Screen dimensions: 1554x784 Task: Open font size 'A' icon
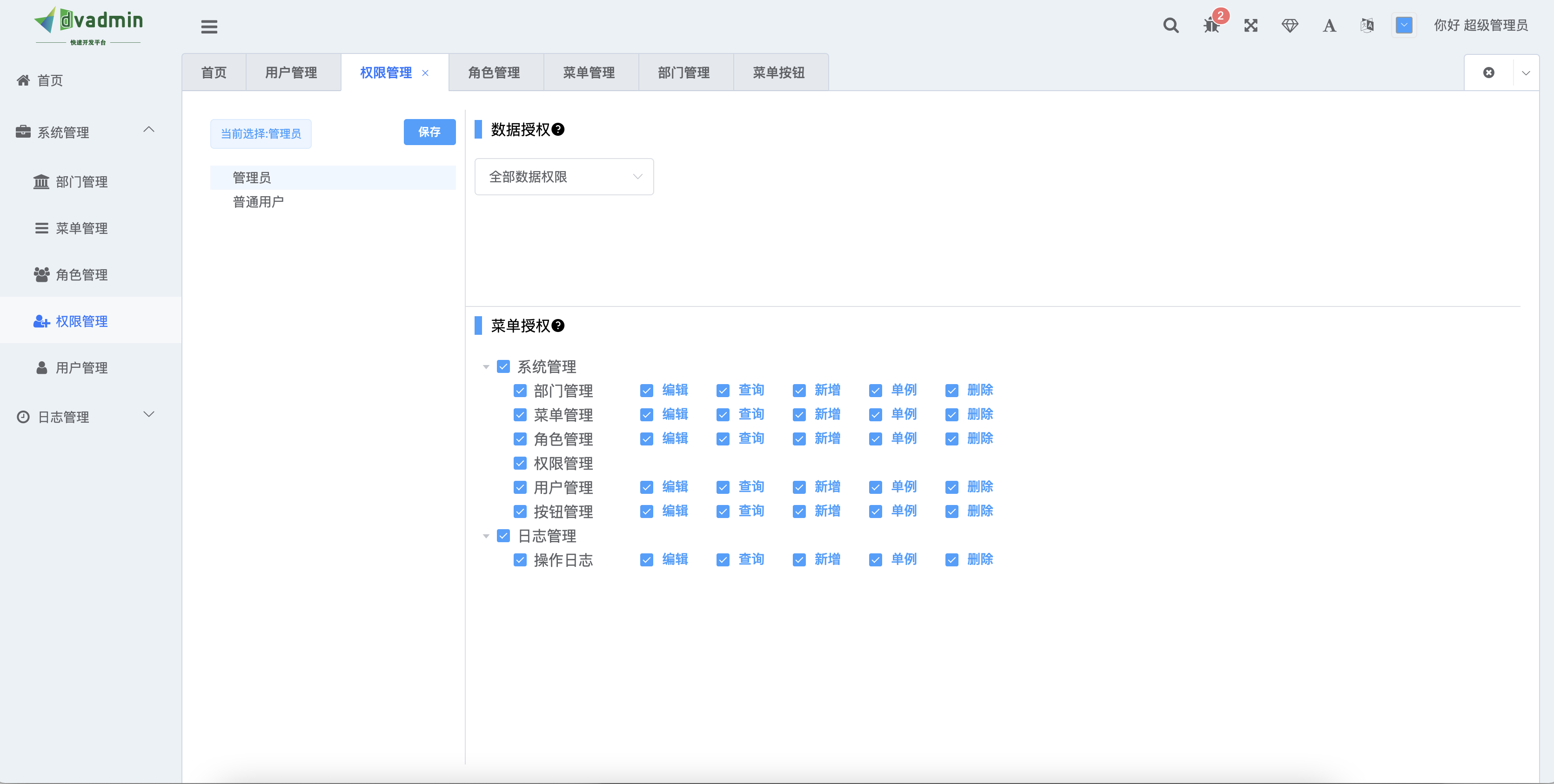coord(1329,25)
